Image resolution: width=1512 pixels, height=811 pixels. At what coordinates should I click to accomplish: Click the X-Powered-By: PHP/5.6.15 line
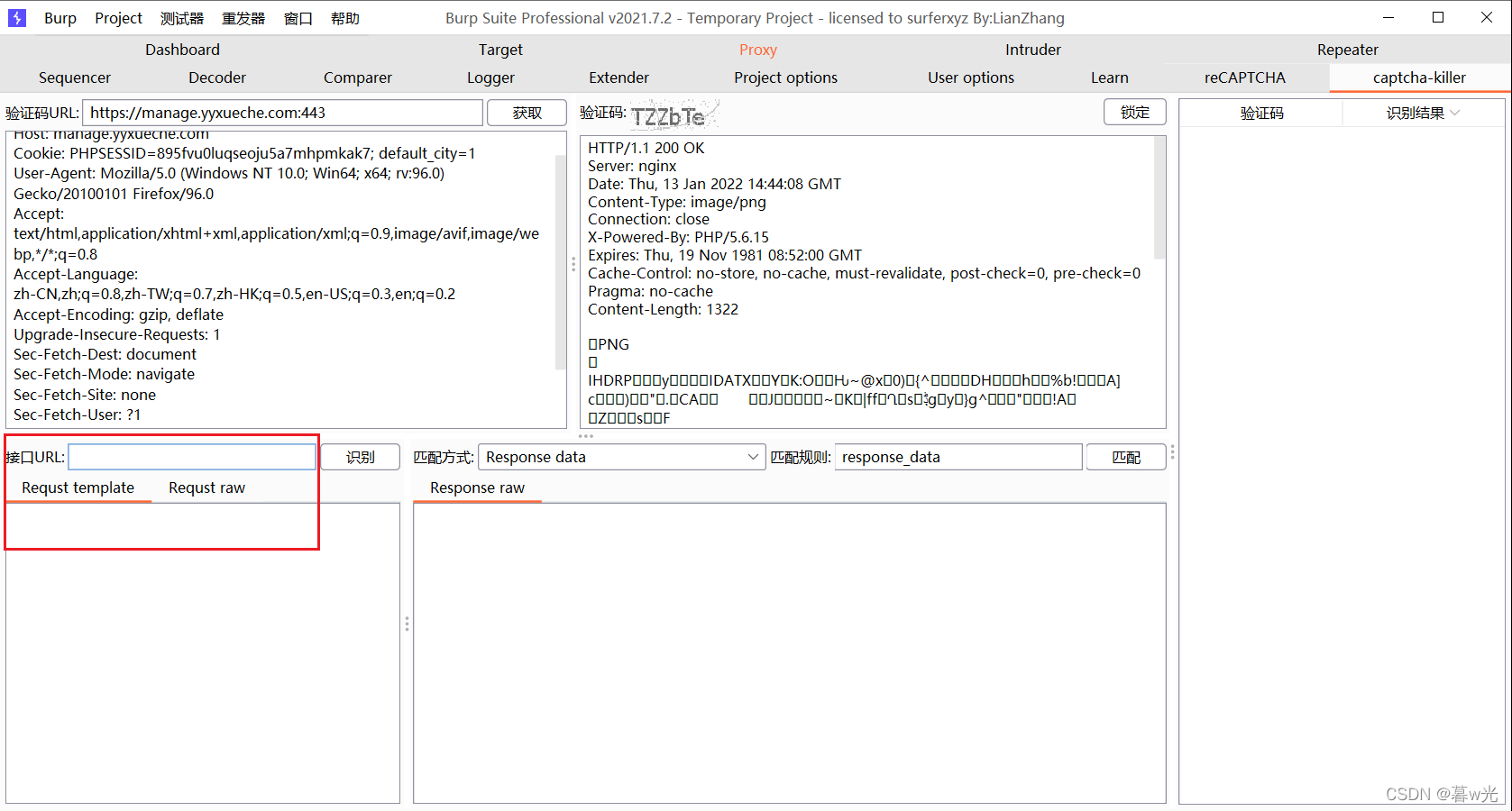pyautogui.click(x=678, y=237)
